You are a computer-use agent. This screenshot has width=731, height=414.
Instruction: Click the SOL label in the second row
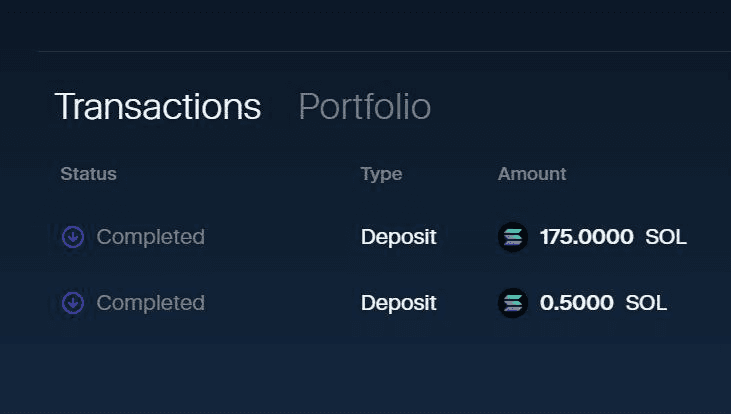point(646,303)
